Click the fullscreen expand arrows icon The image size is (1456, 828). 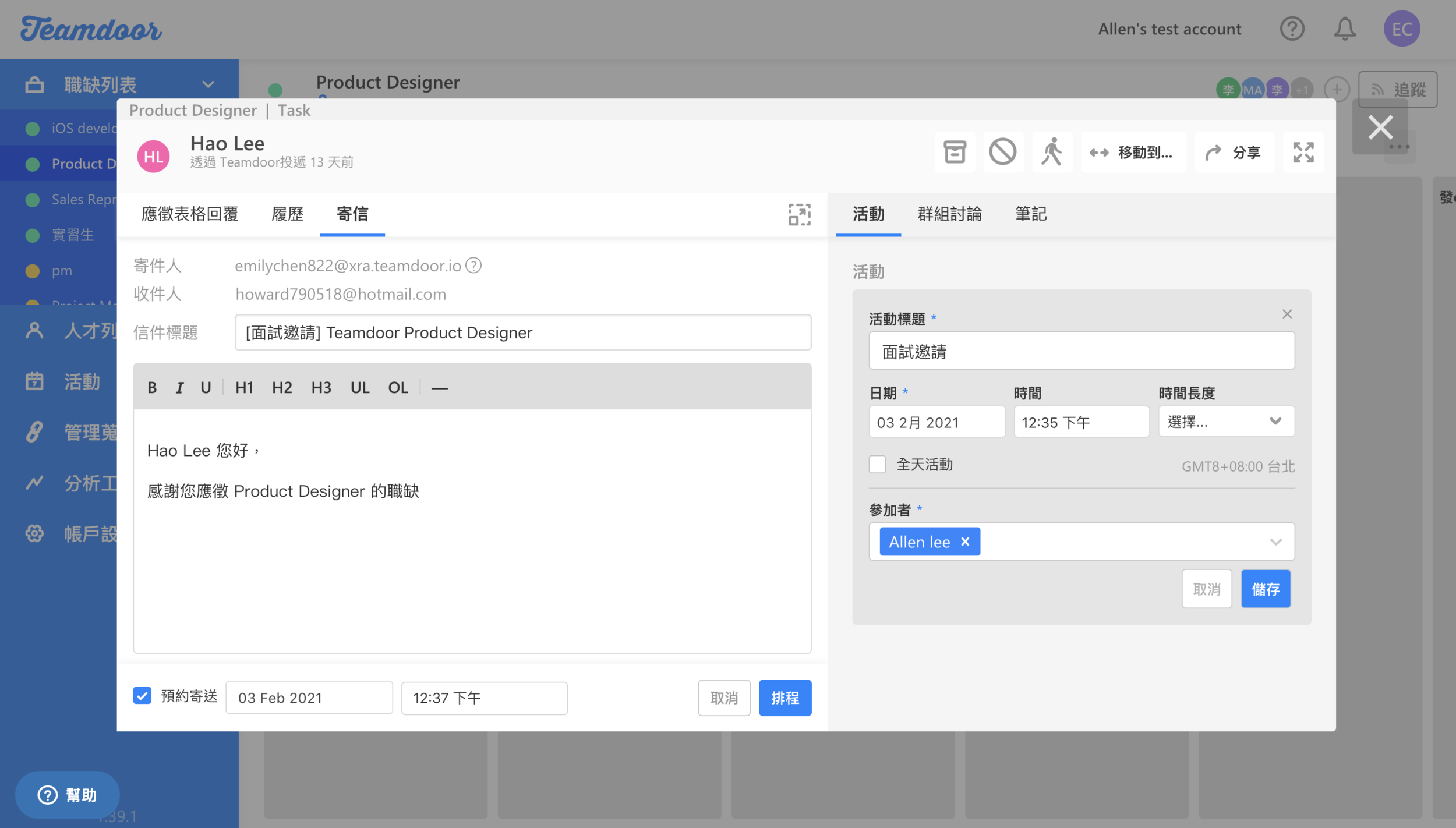pos(1303,153)
